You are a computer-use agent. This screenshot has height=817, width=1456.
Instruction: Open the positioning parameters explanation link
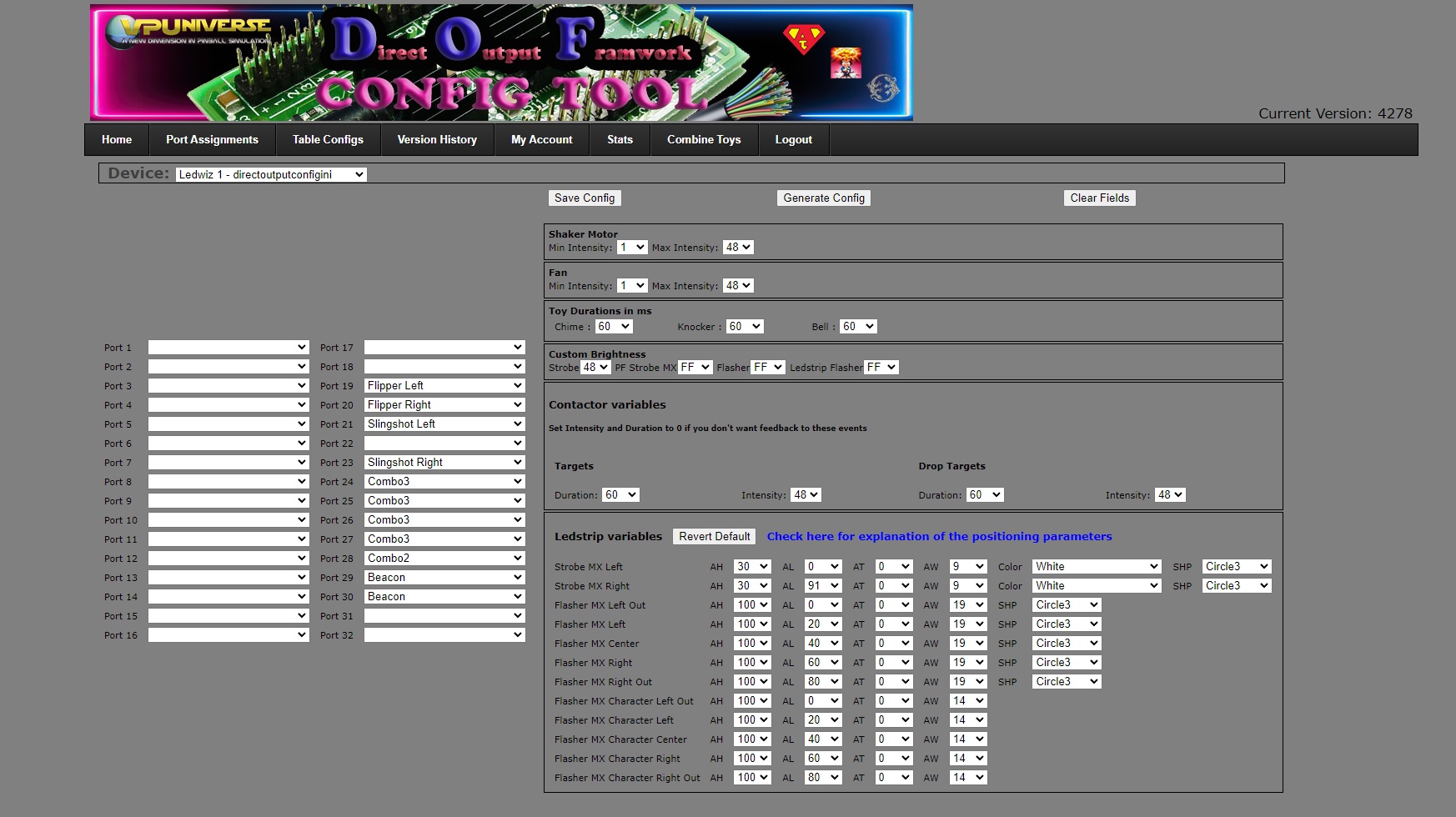click(x=939, y=536)
